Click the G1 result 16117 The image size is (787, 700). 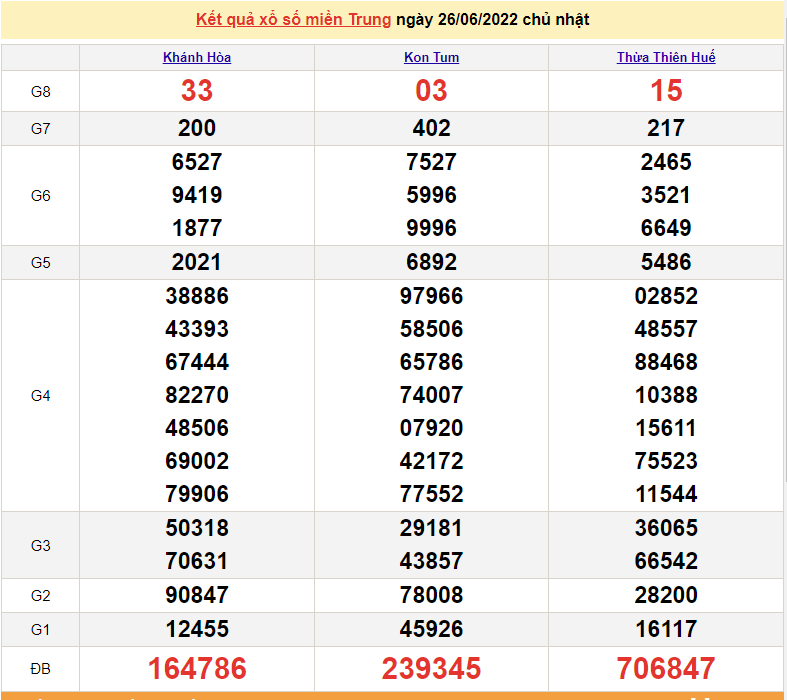[x=666, y=629]
